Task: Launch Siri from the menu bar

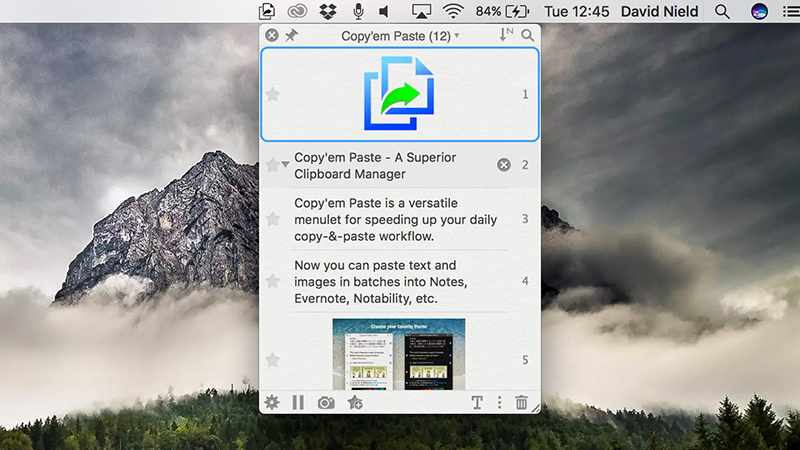Action: click(759, 11)
